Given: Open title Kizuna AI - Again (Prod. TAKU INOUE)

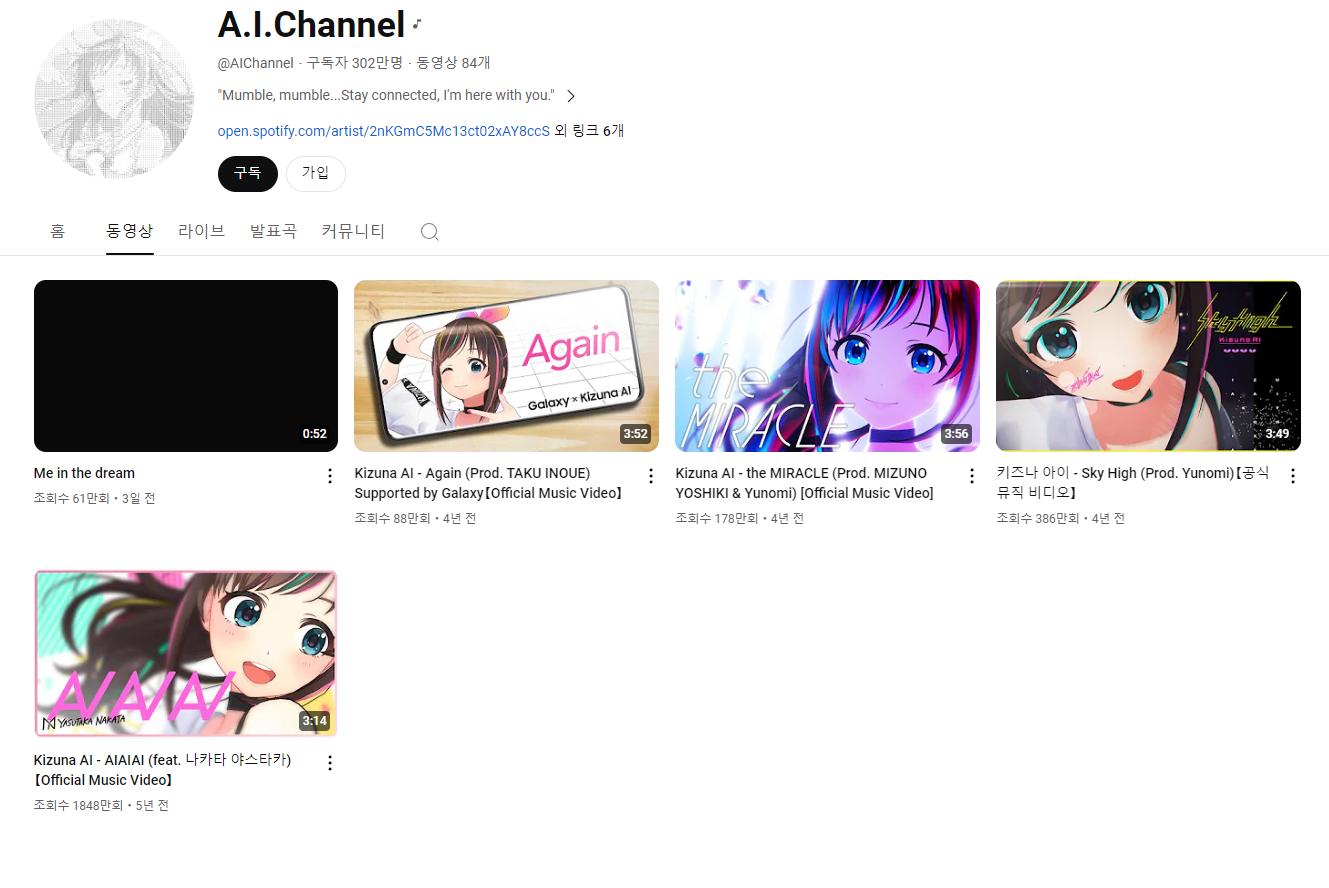Looking at the screenshot, I should pos(489,483).
